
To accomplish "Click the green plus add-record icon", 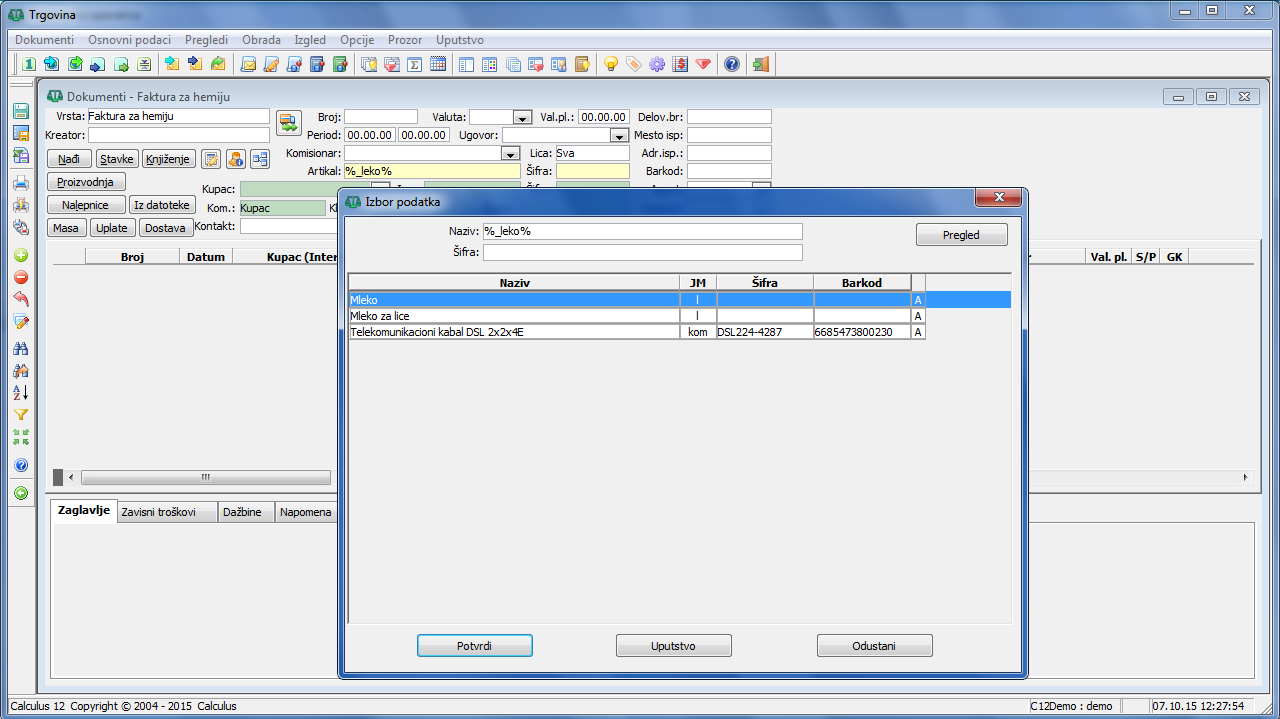I will click(x=20, y=255).
